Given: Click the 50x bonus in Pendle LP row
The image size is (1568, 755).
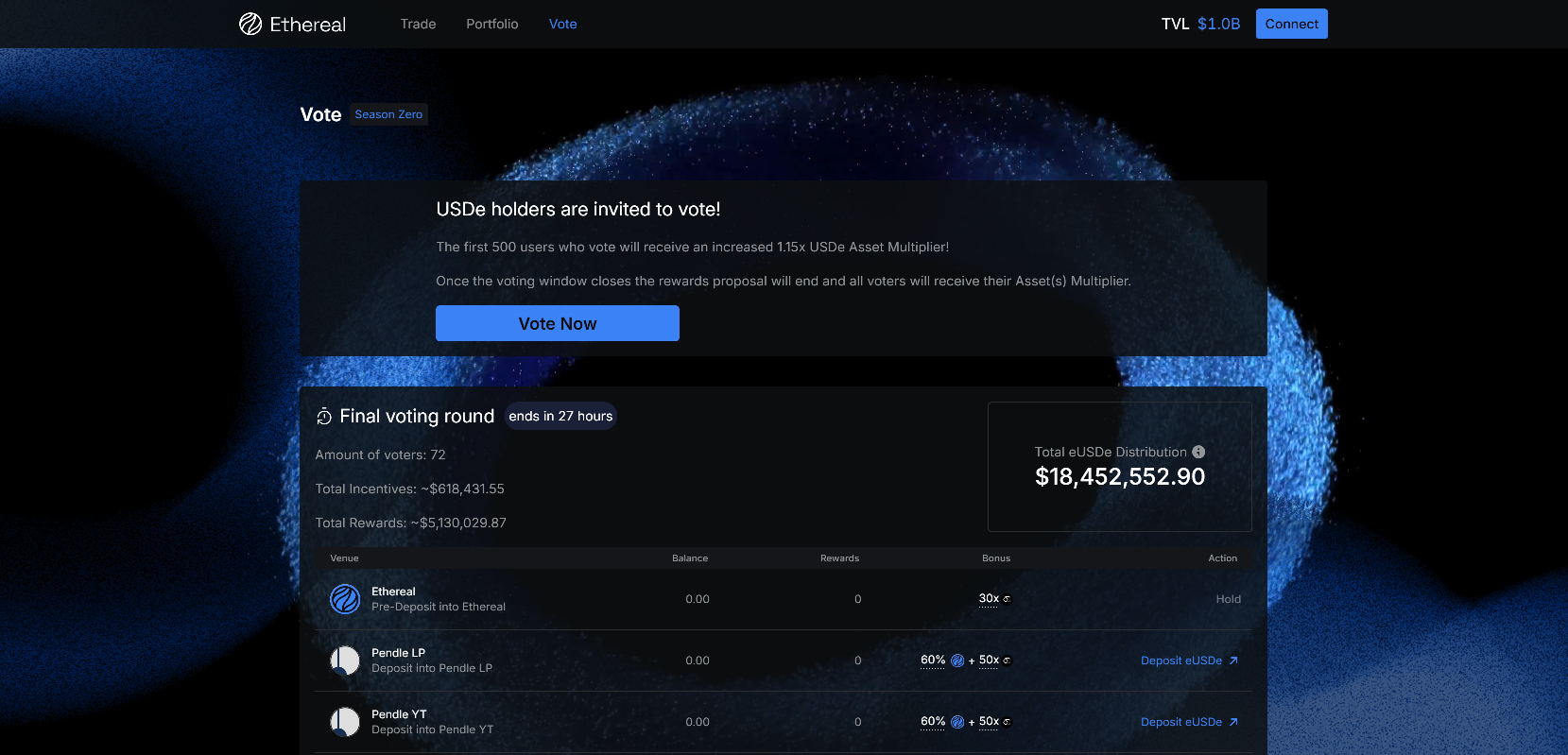Looking at the screenshot, I should tap(989, 660).
